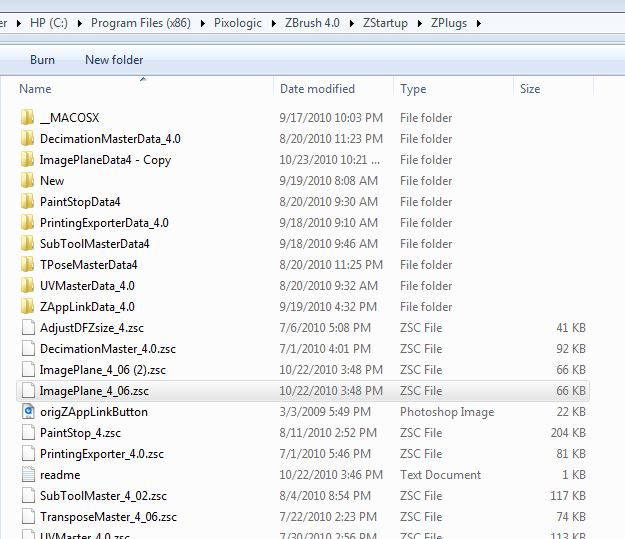Select the ImagePlane_4_06.zsc file icon
The width and height of the screenshot is (625, 539).
(x=28, y=391)
